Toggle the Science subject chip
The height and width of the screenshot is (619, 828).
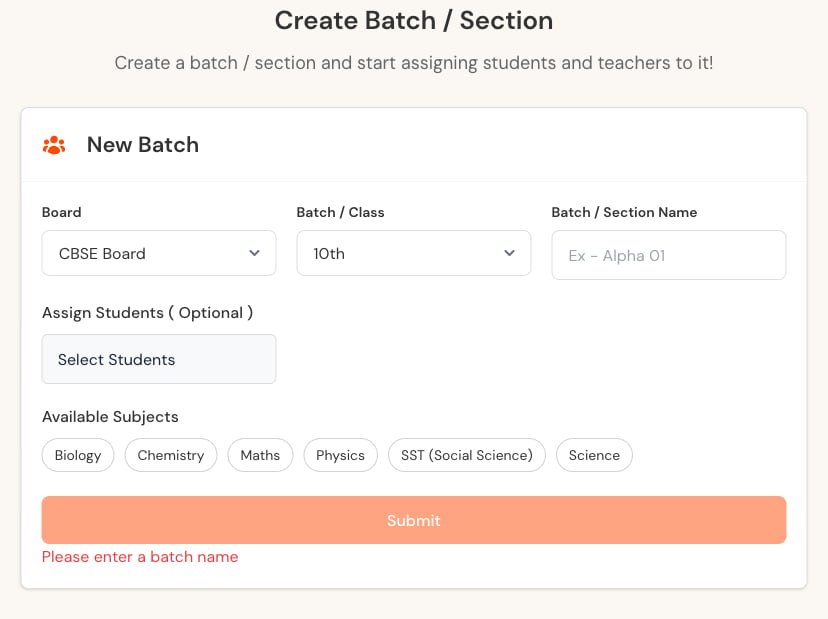pyautogui.click(x=594, y=455)
